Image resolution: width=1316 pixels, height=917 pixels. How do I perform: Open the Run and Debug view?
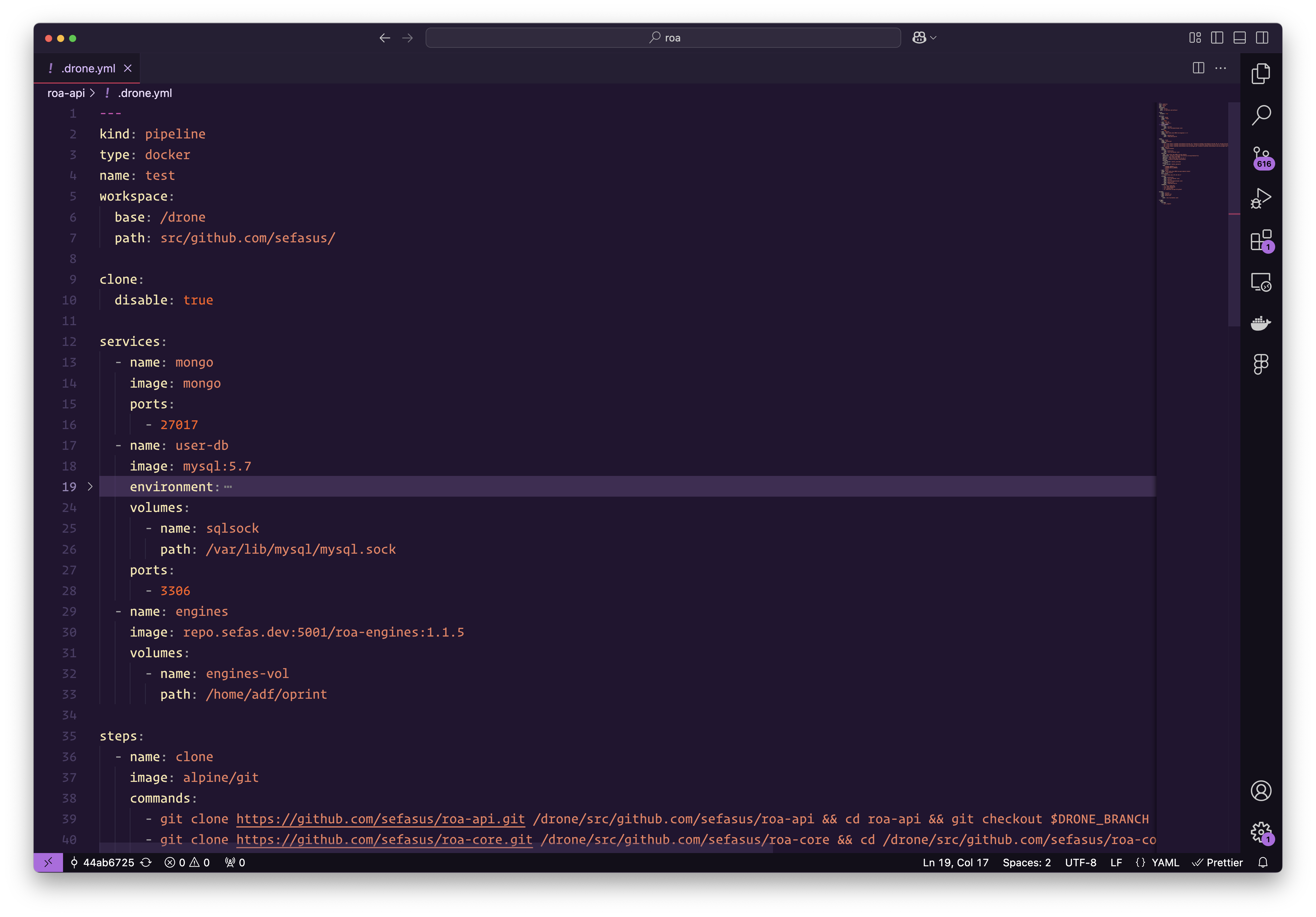(1260, 198)
